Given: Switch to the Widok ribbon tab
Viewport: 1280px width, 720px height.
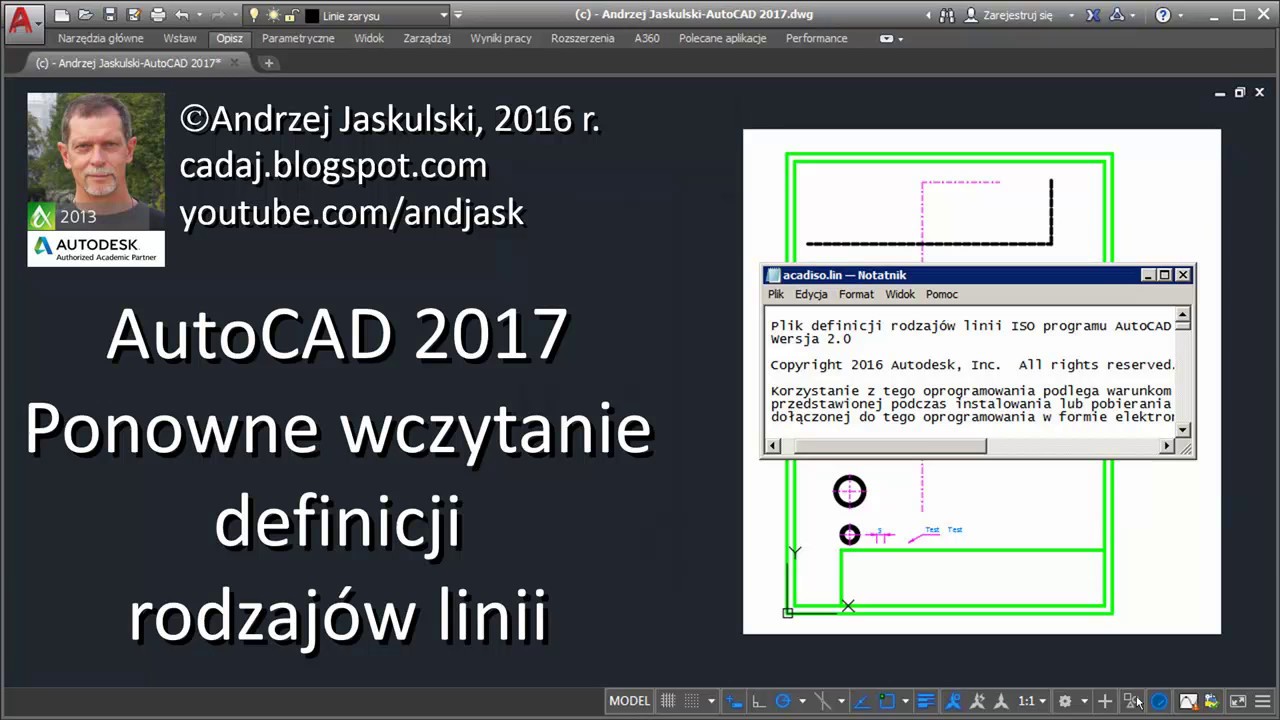Looking at the screenshot, I should click(x=369, y=38).
